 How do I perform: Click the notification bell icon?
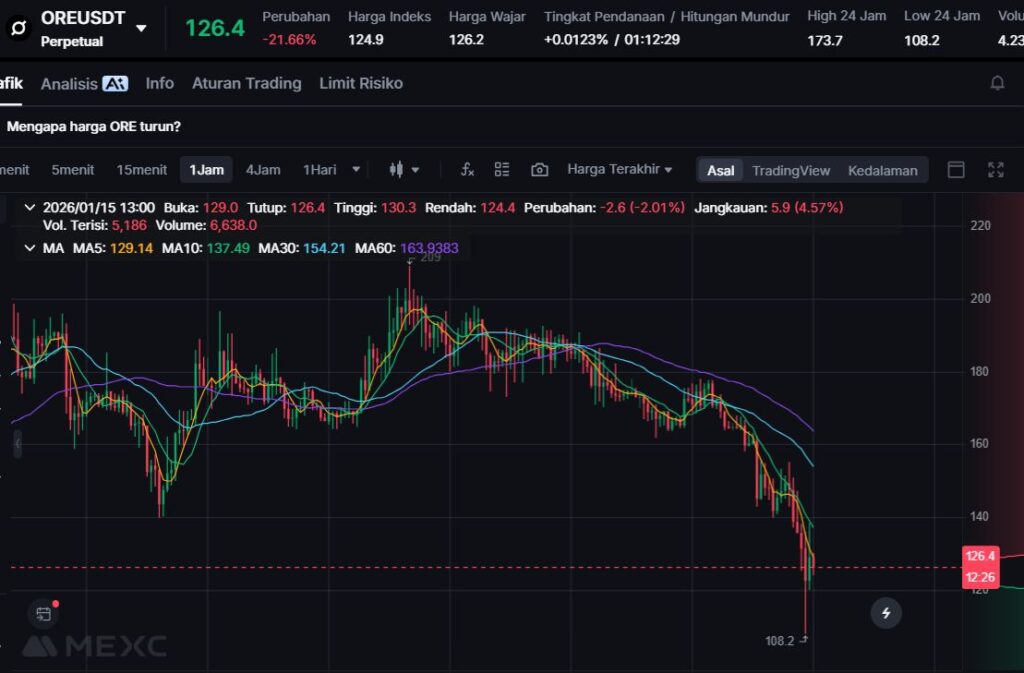[997, 83]
